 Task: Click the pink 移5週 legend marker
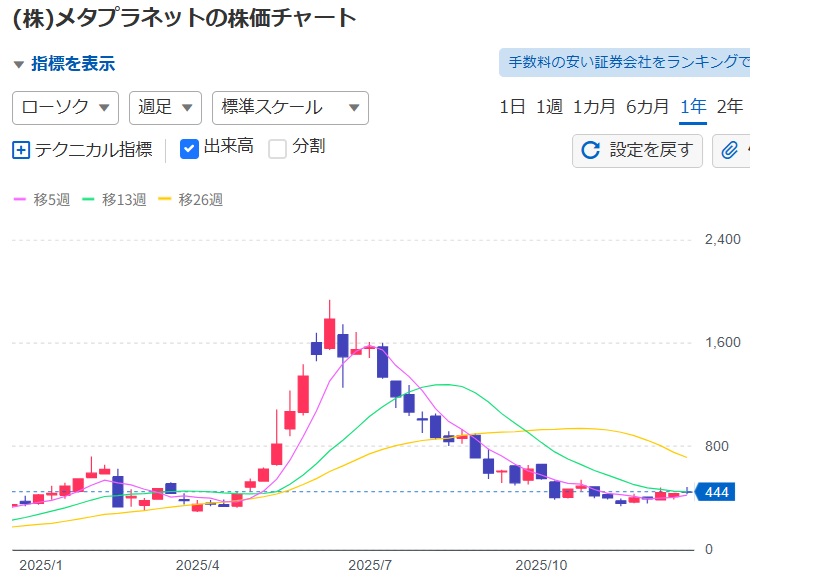click(20, 200)
